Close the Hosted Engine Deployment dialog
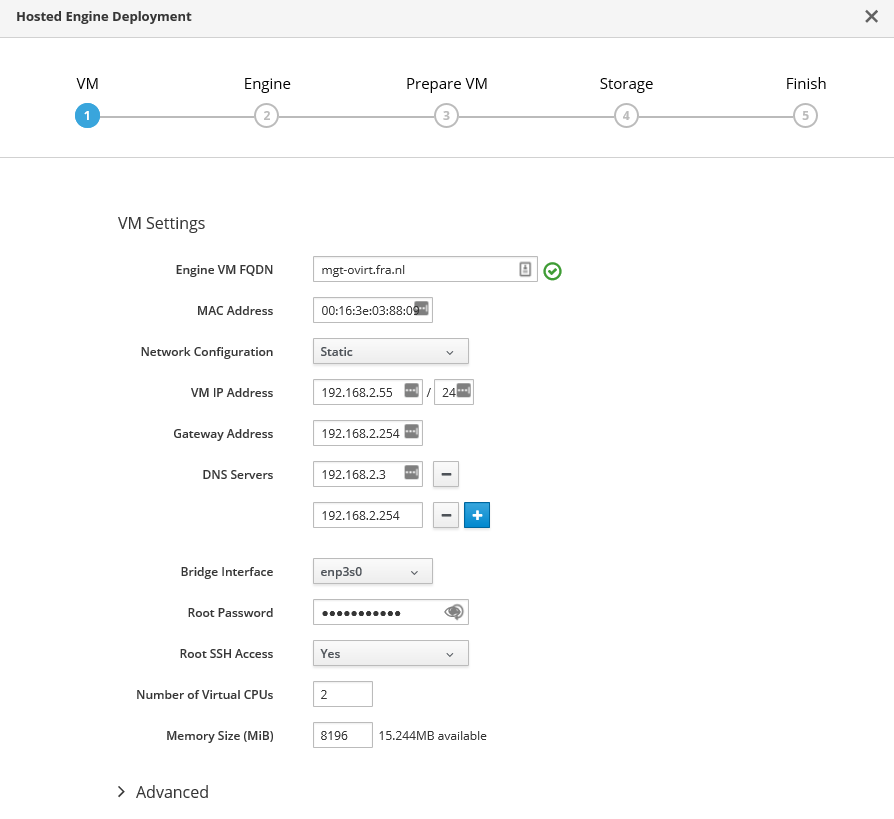Screen dimensions: 894x819 click(x=871, y=17)
